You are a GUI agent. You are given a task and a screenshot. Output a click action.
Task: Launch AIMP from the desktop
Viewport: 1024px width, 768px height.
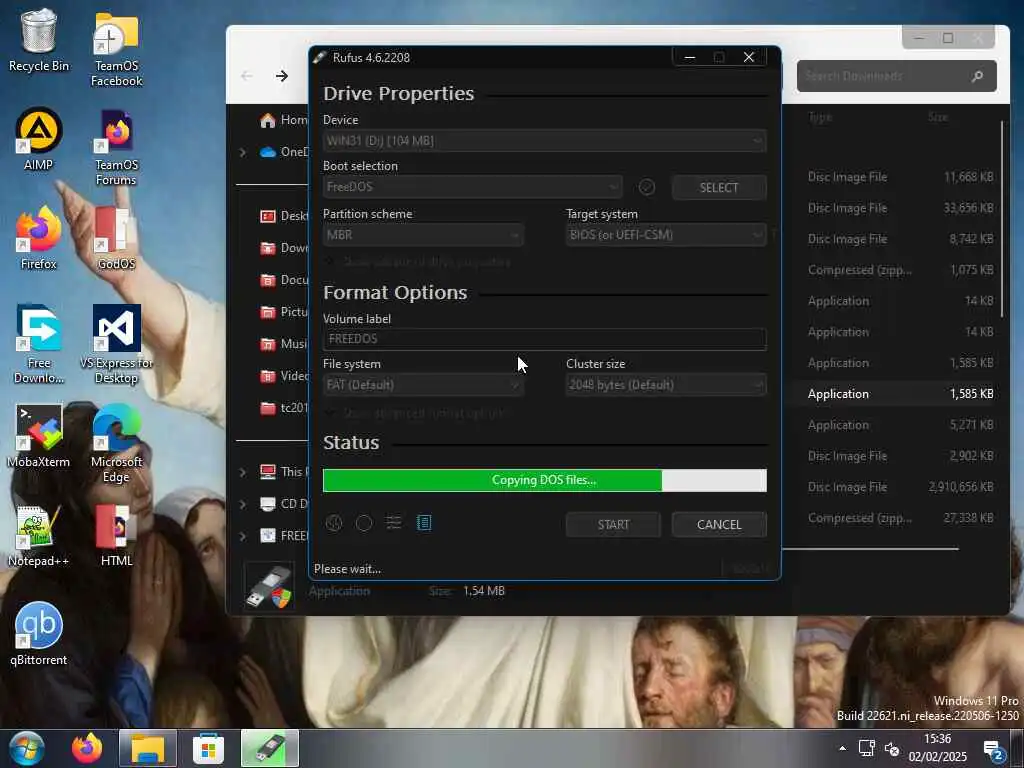click(39, 139)
